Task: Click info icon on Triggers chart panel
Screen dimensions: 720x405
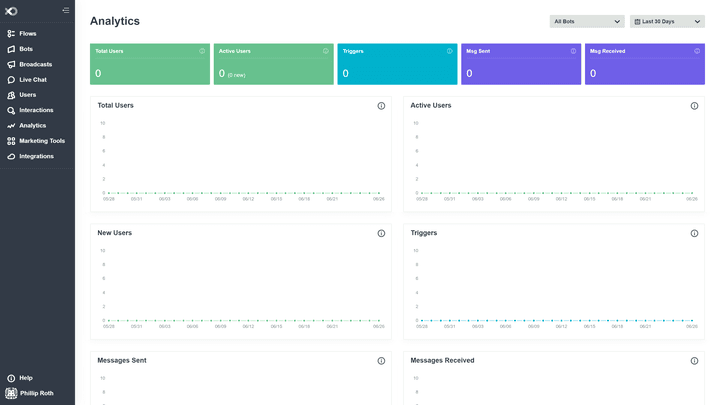Action: pyautogui.click(x=694, y=233)
